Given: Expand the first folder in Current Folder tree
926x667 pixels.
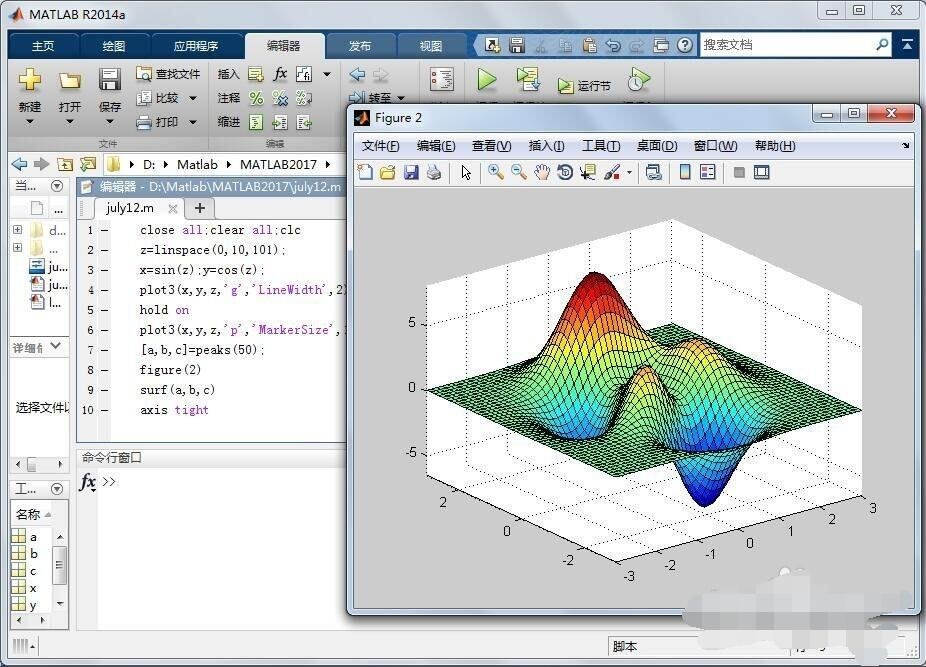Looking at the screenshot, I should [x=17, y=230].
